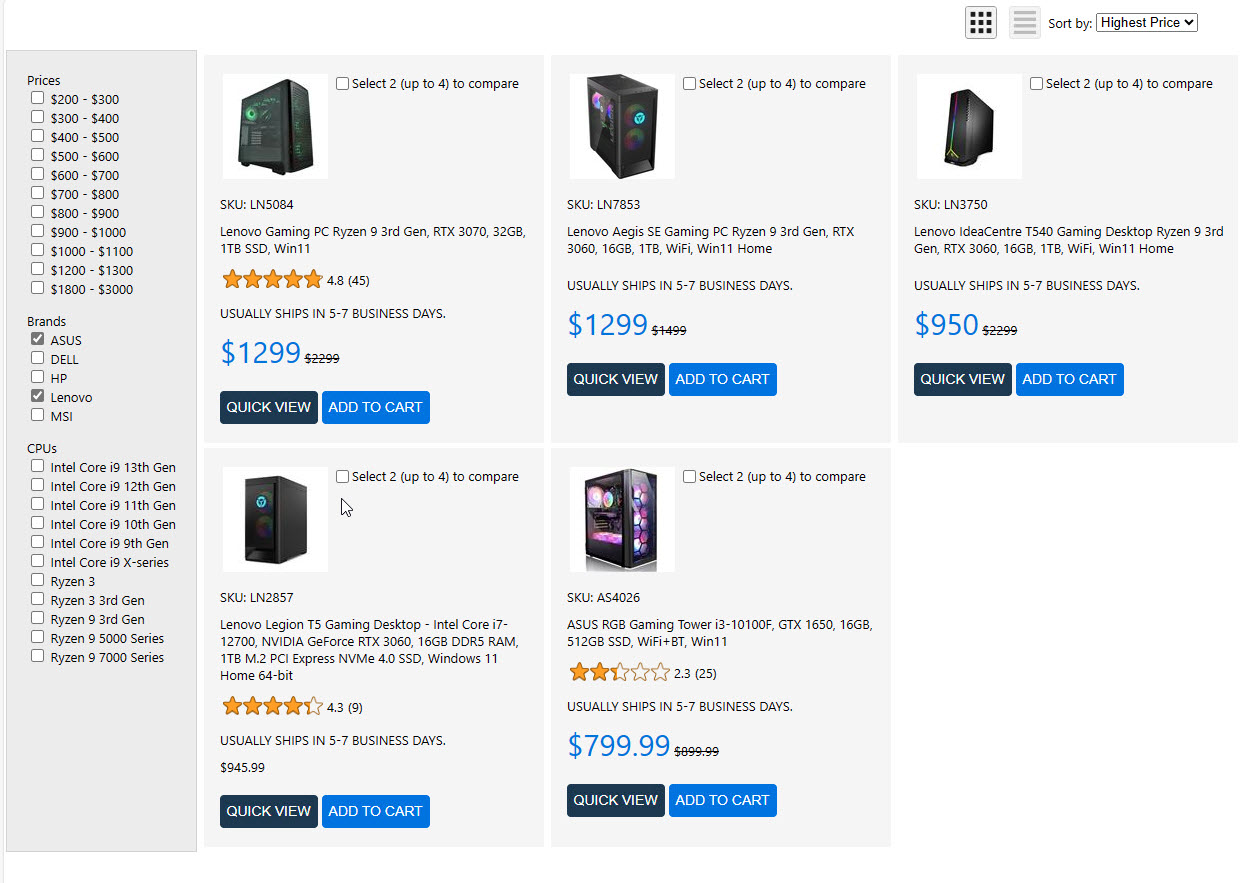Enable Intel Core i9 13th Gen filter

pyautogui.click(x=38, y=467)
